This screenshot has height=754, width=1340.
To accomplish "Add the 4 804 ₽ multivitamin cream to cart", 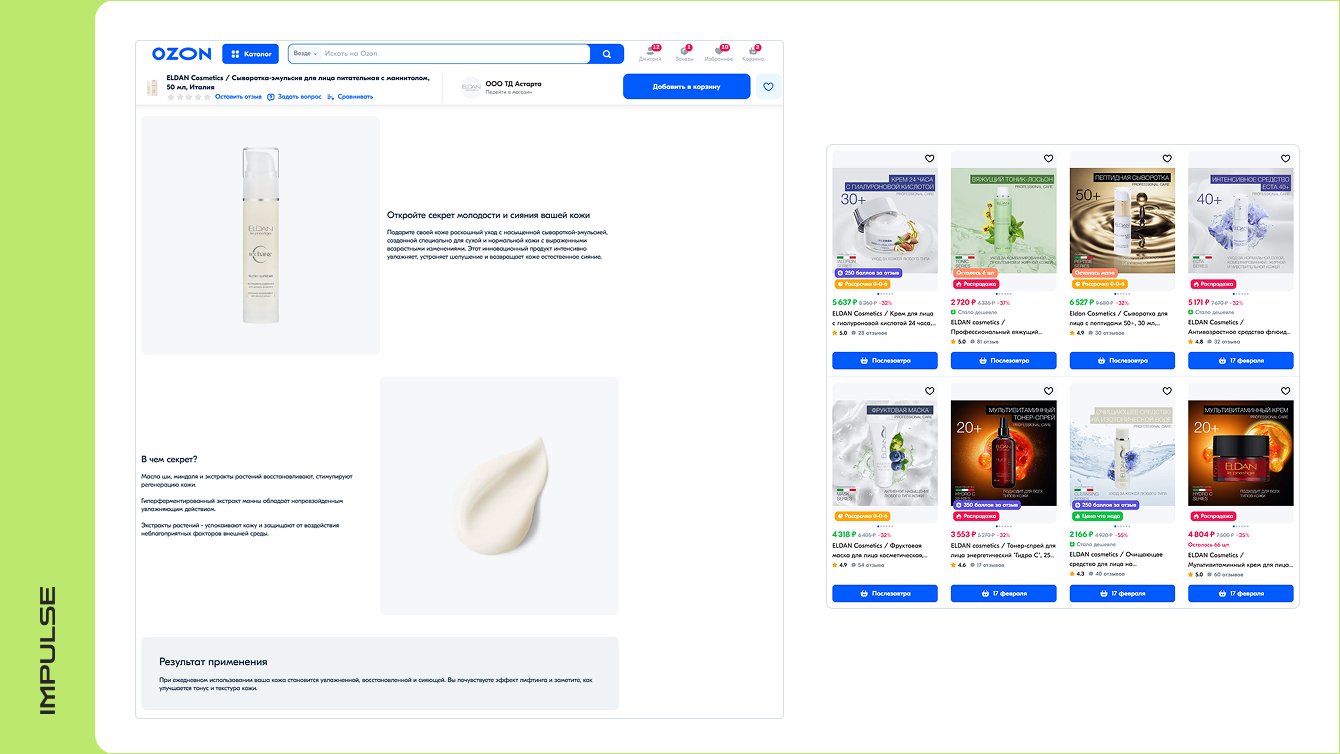I will tap(1241, 593).
